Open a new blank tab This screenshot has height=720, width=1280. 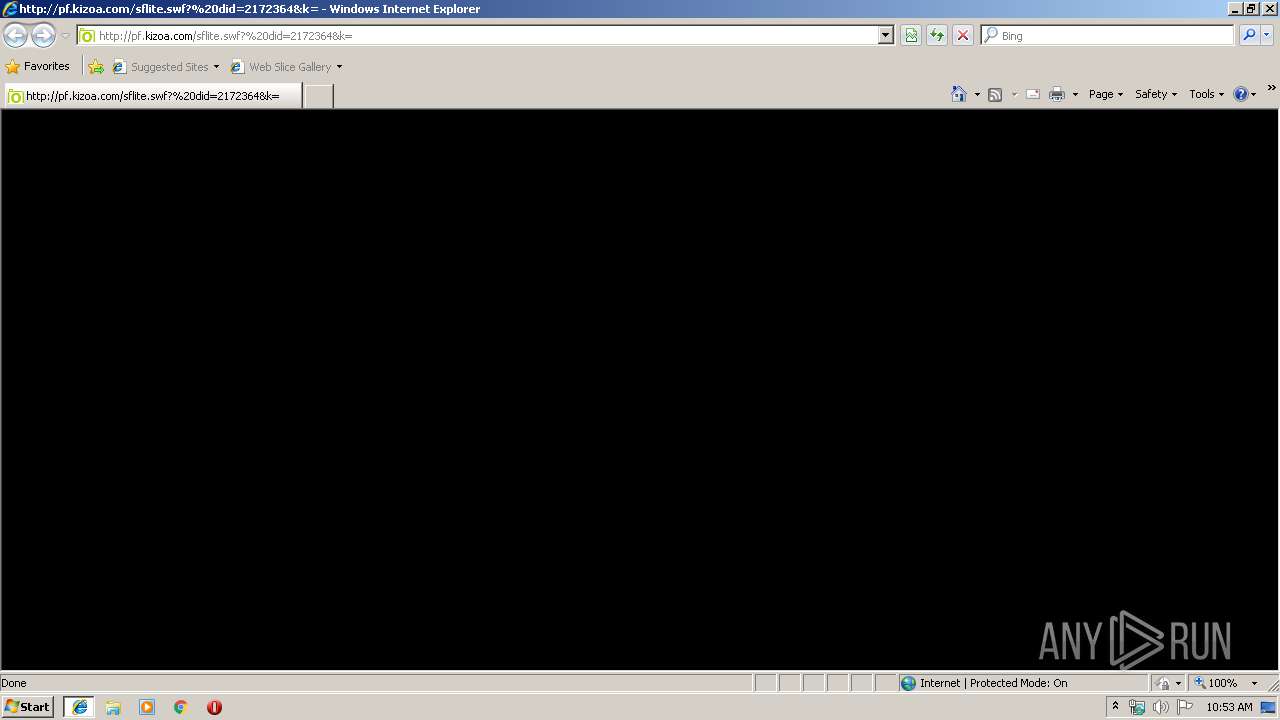point(318,96)
